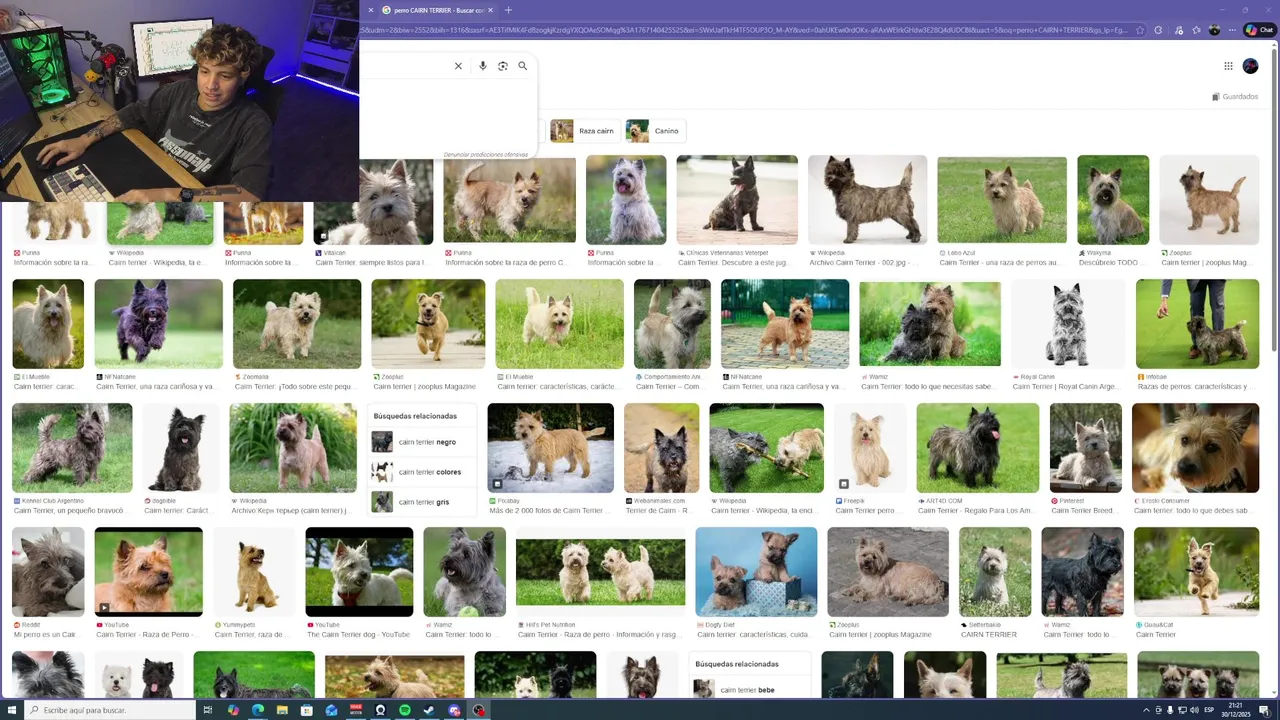The width and height of the screenshot is (1280, 720).
Task: Click the magnifying glass search icon
Action: (x=522, y=66)
